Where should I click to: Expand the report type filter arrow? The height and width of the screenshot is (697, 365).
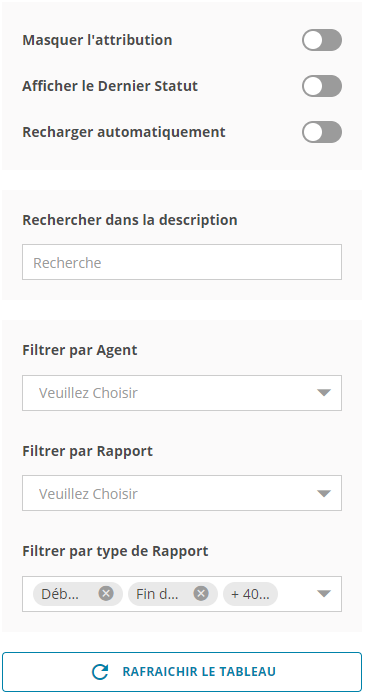point(324,594)
